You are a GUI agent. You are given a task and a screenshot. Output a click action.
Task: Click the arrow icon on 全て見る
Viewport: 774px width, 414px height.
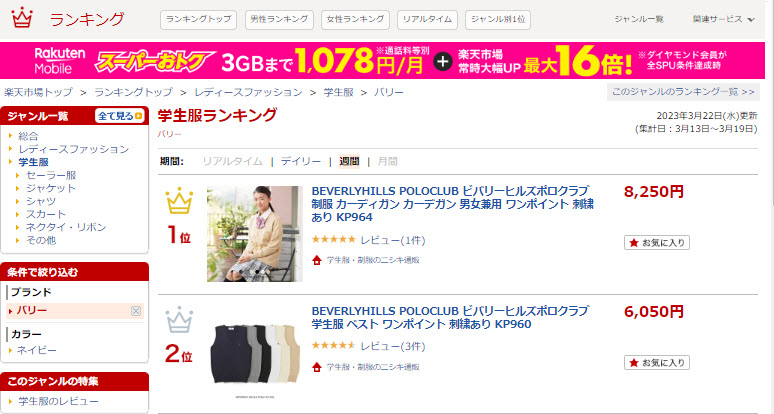coord(139,116)
